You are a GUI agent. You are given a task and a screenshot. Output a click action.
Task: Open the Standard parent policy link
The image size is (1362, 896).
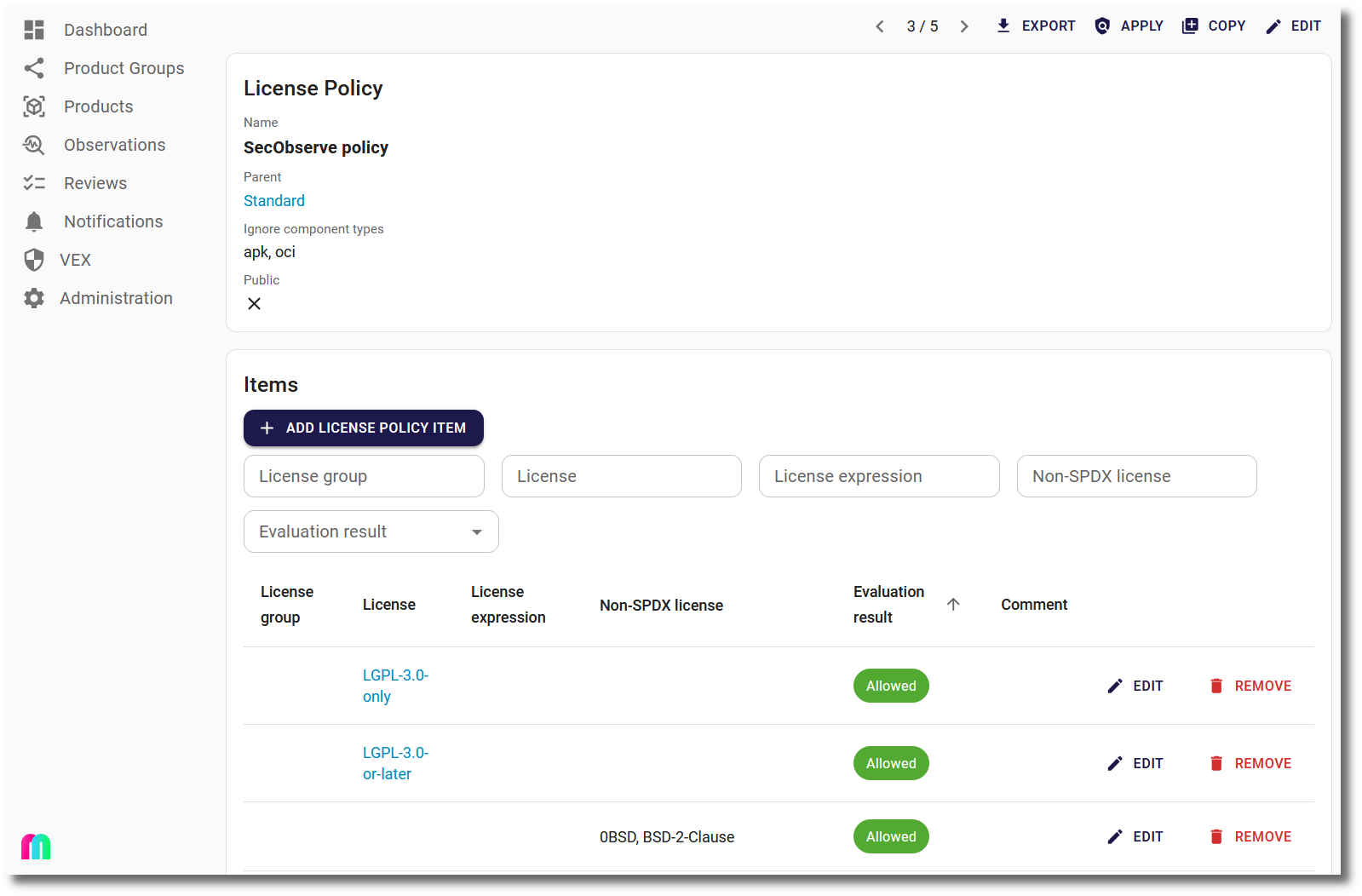[274, 201]
